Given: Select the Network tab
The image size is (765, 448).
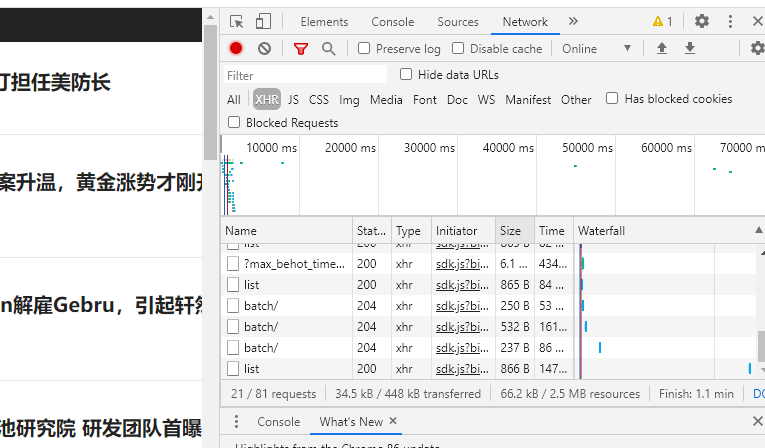Looking at the screenshot, I should [x=525, y=21].
